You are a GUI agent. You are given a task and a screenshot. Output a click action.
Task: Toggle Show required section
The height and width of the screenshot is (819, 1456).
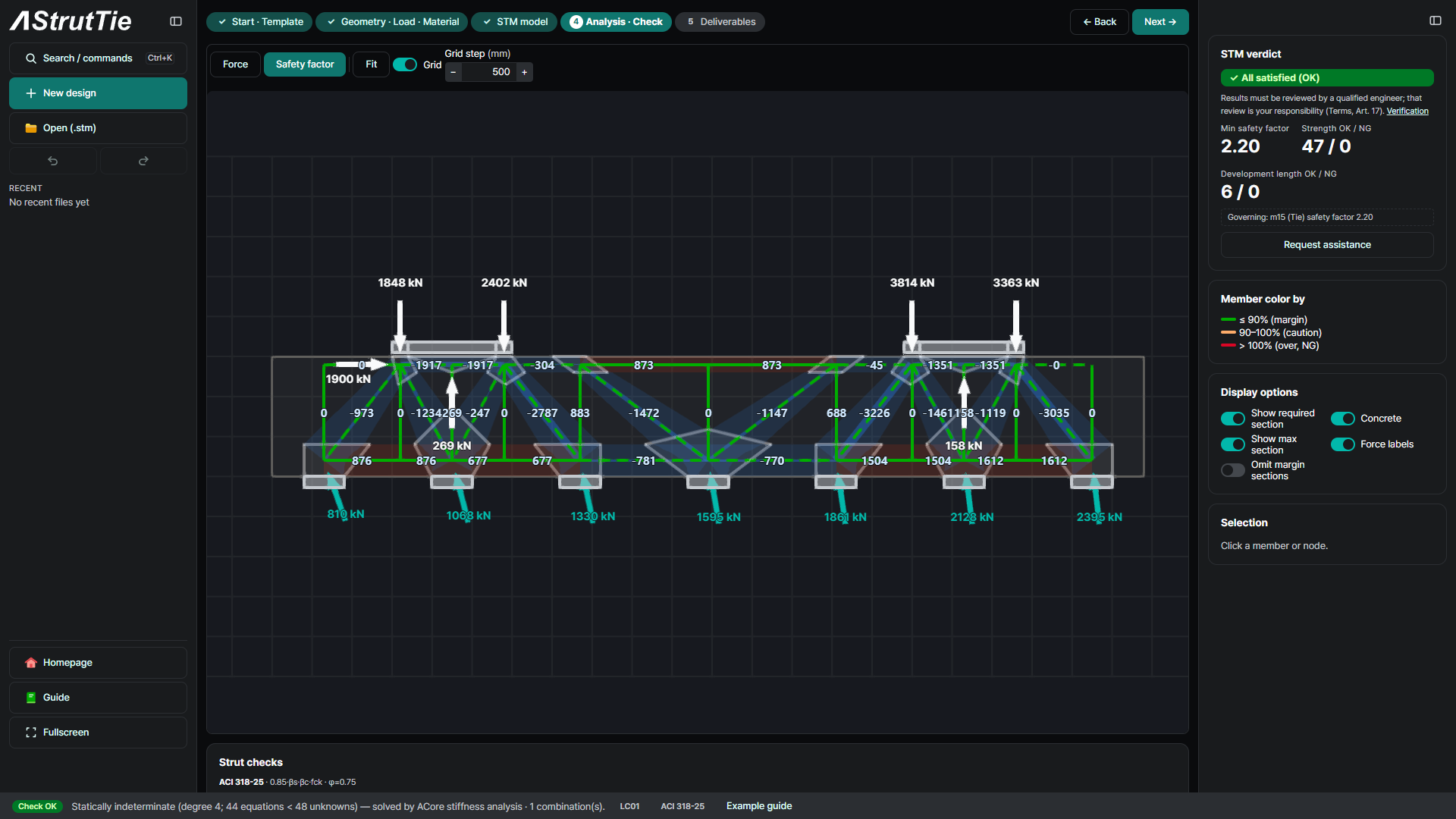click(x=1233, y=419)
